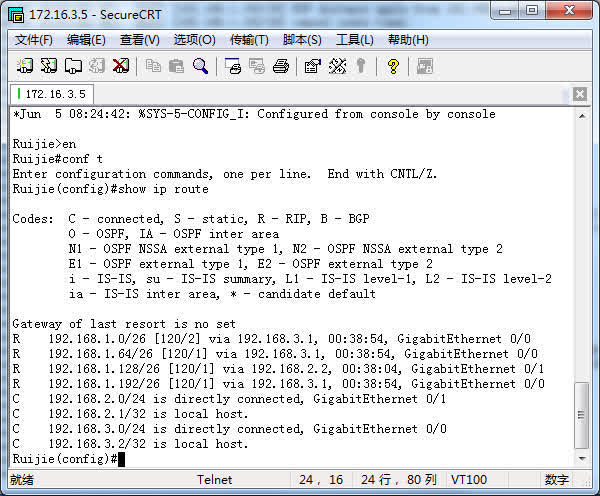Open the 查看(V) menu
This screenshot has width=600, height=496.
coord(139,40)
